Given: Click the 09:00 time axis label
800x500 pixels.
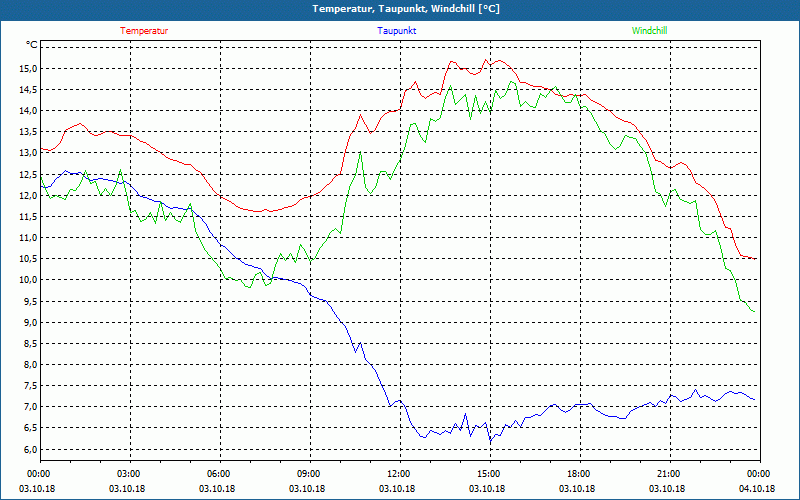Looking at the screenshot, I should pos(310,474).
